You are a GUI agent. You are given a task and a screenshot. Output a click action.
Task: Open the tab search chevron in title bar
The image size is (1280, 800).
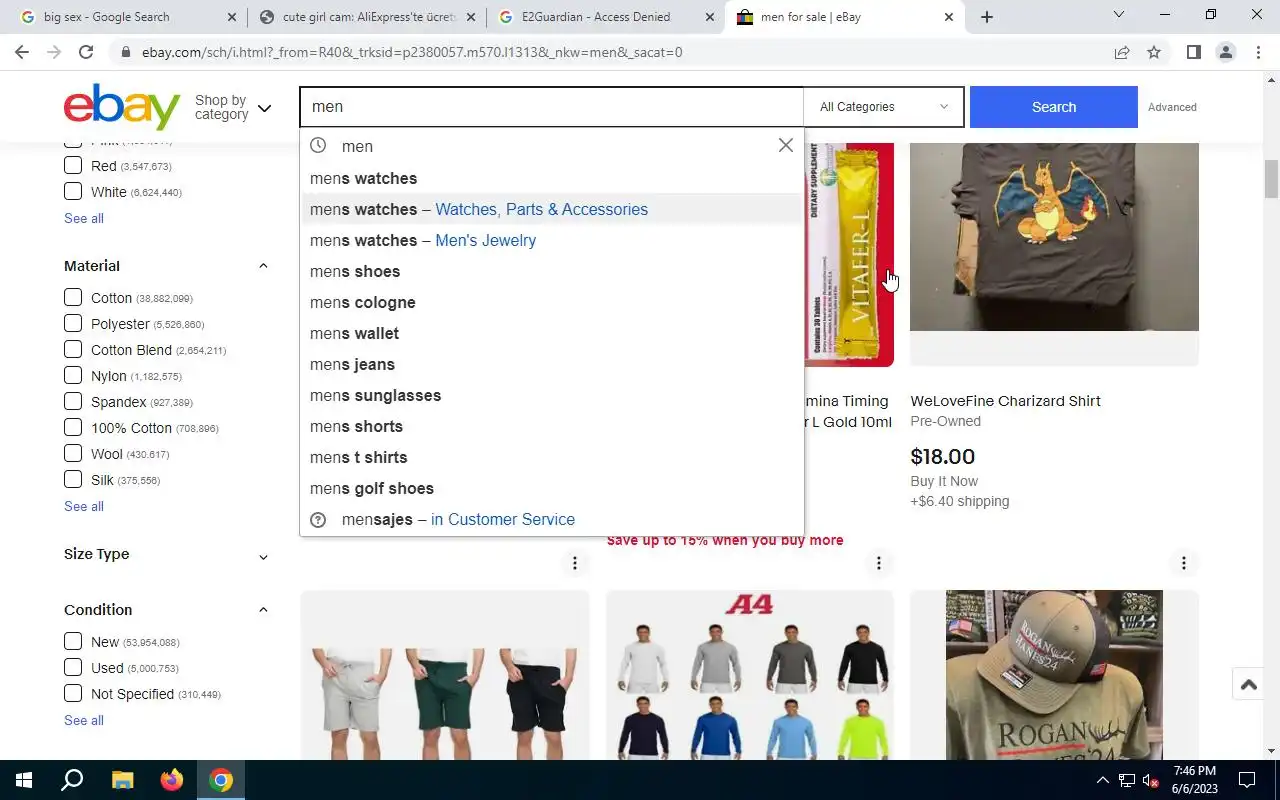[1119, 14]
